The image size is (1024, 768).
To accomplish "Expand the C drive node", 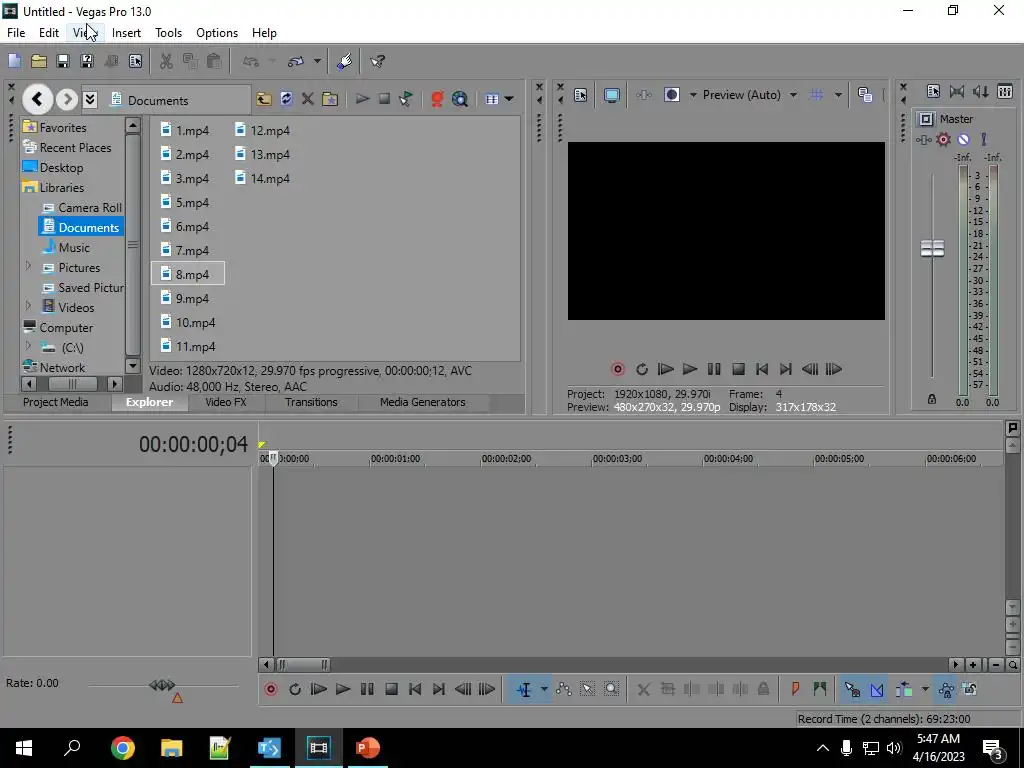I will click(x=28, y=346).
